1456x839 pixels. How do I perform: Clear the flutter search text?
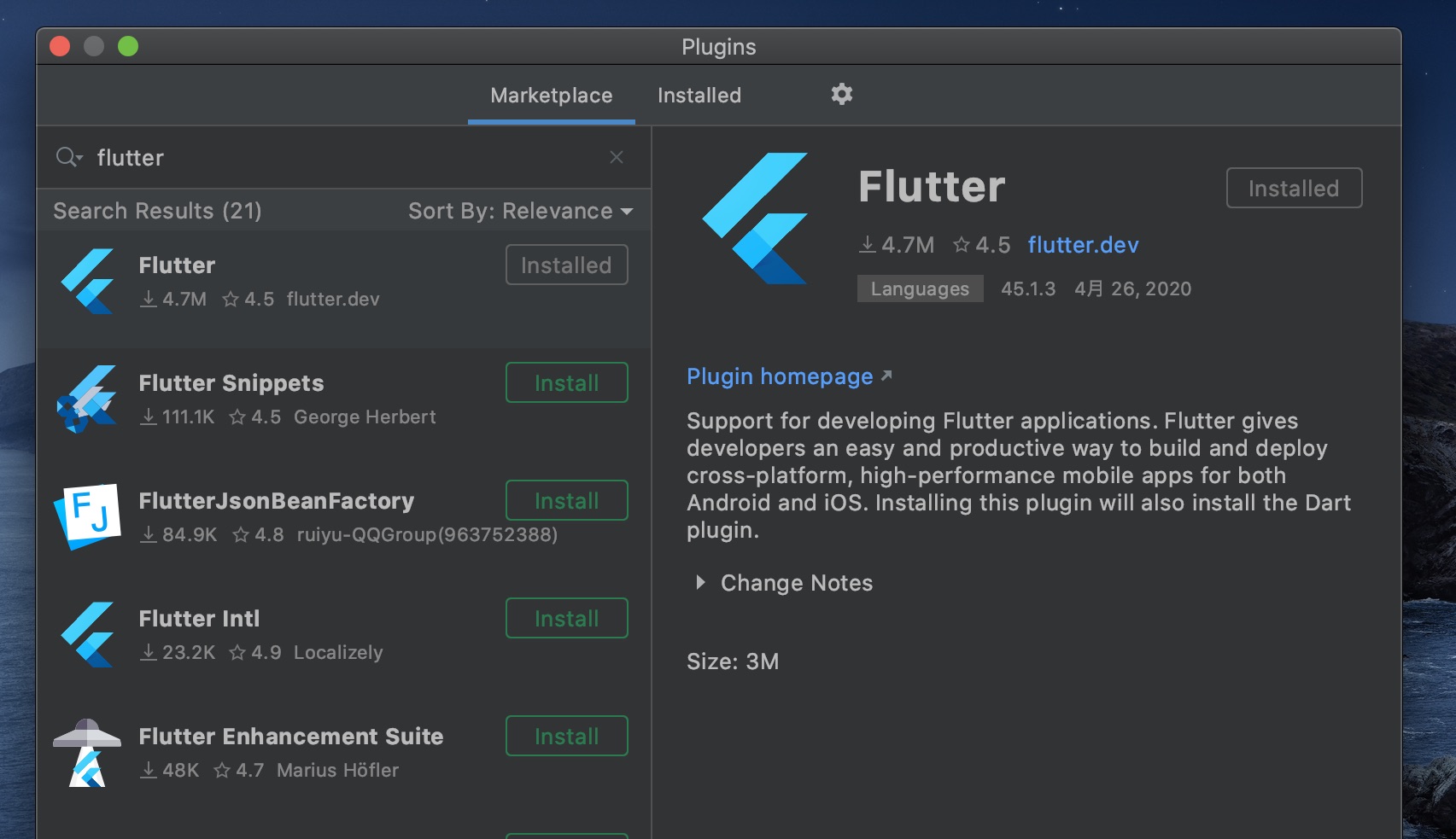(x=616, y=157)
